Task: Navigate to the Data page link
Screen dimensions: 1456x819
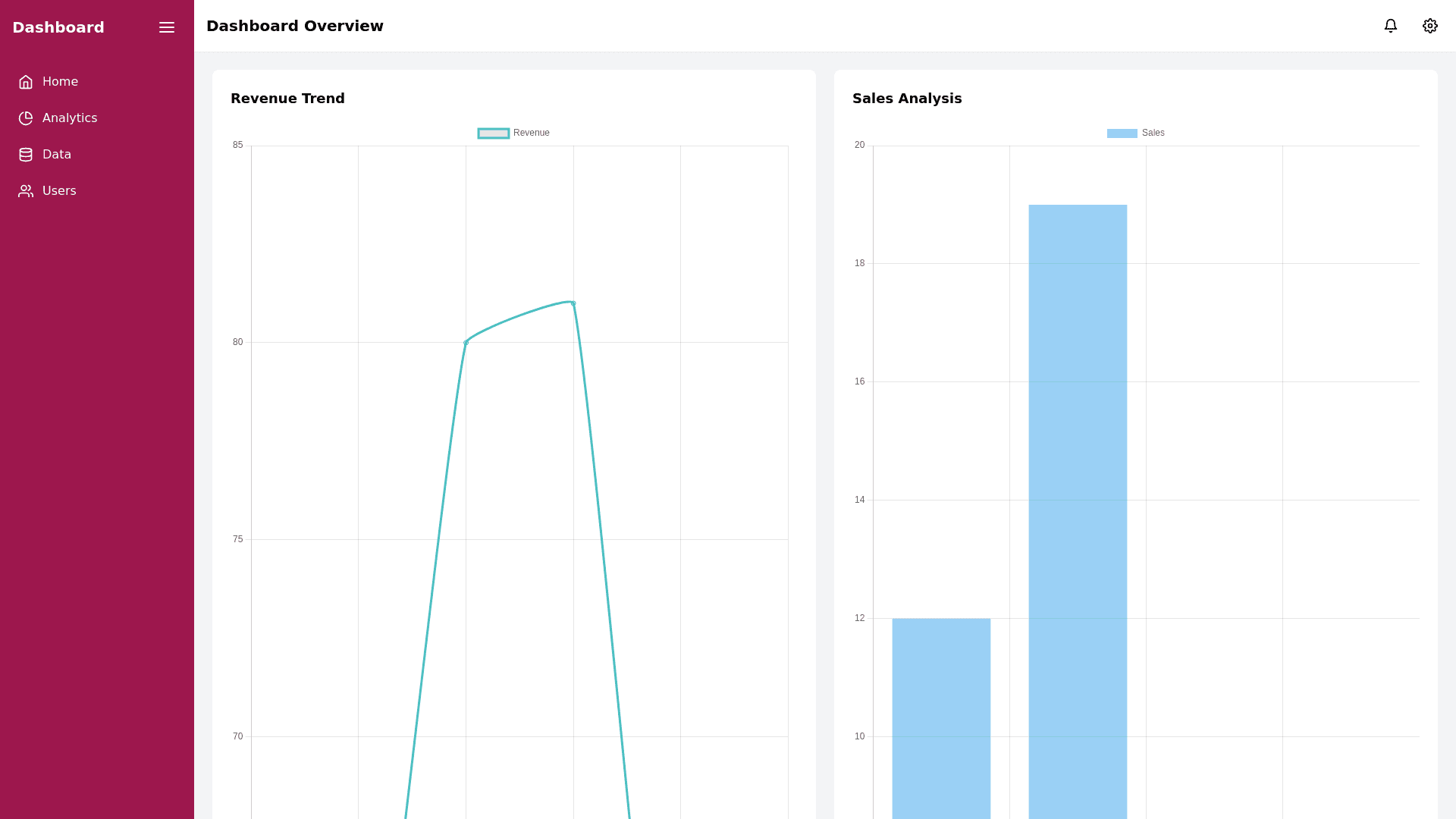Action: tap(57, 155)
